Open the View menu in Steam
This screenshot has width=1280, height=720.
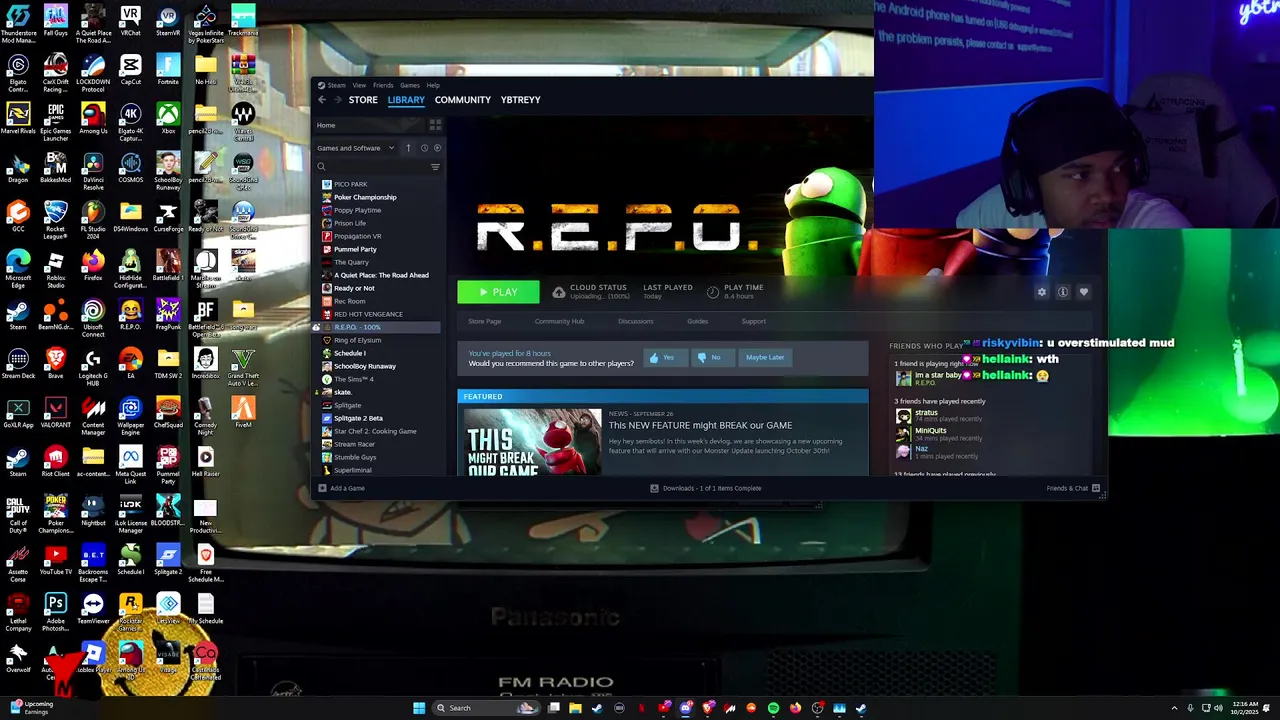click(x=359, y=85)
